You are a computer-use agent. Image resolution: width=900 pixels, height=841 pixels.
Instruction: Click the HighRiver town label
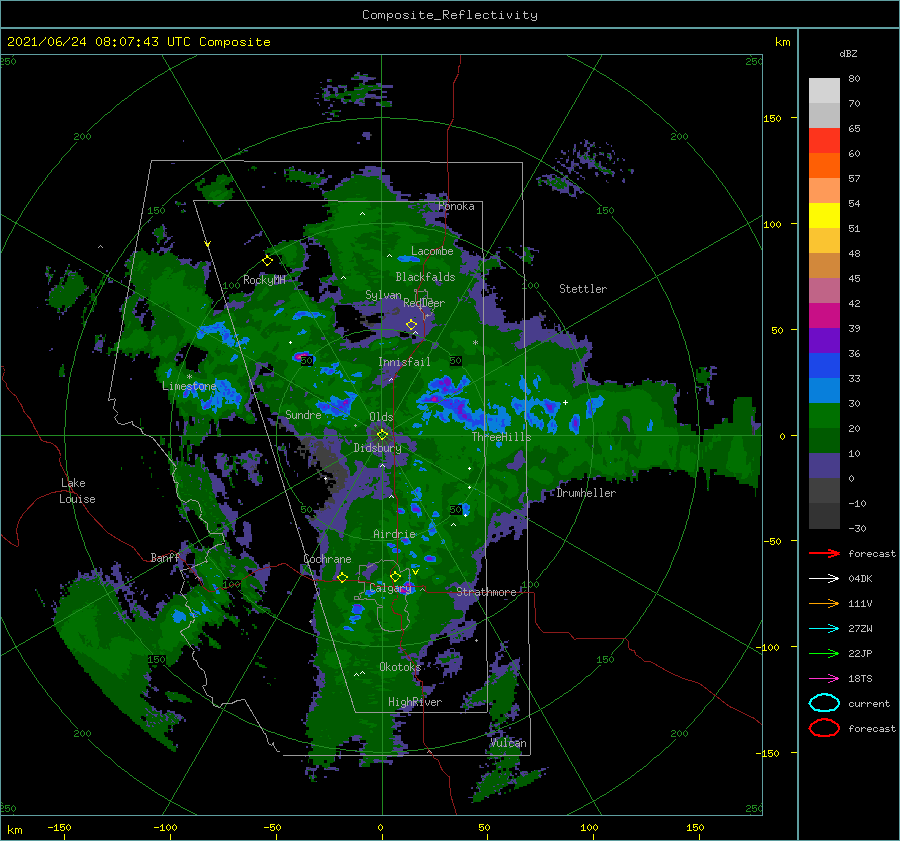[x=415, y=702]
